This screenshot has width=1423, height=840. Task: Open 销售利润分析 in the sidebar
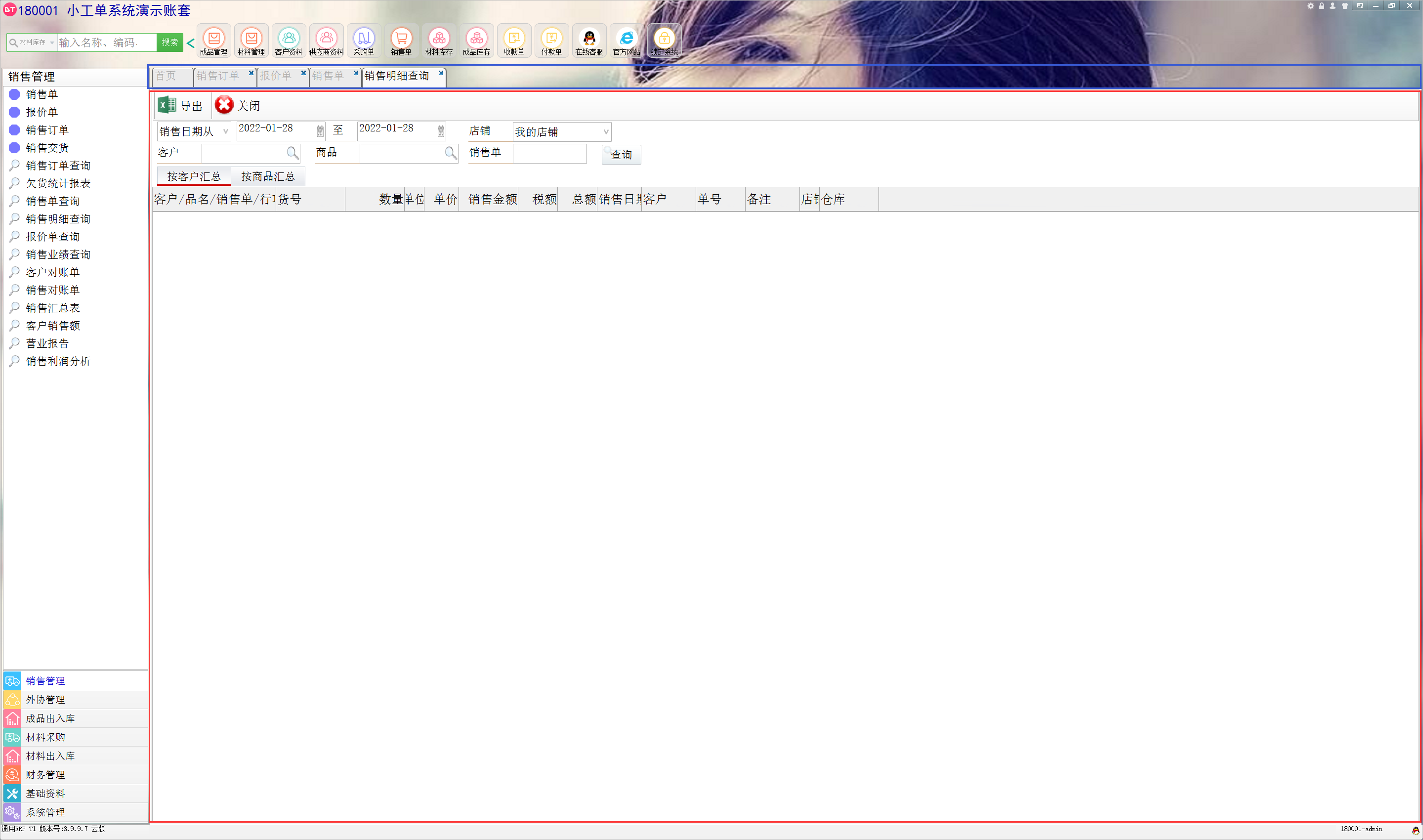tap(58, 361)
